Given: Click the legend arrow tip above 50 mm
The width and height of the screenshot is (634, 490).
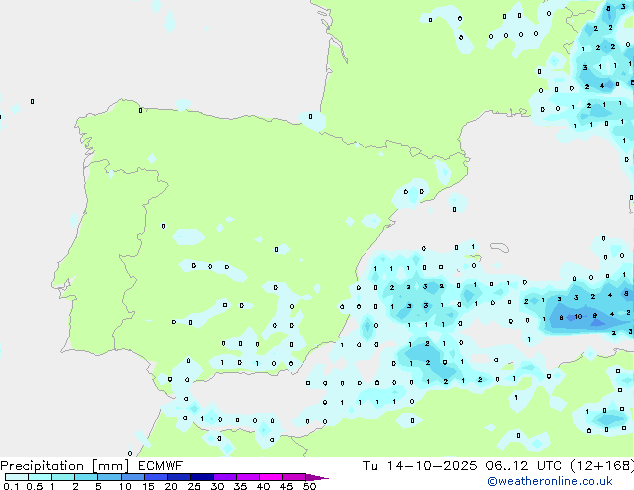Looking at the screenshot, I should (317, 477).
